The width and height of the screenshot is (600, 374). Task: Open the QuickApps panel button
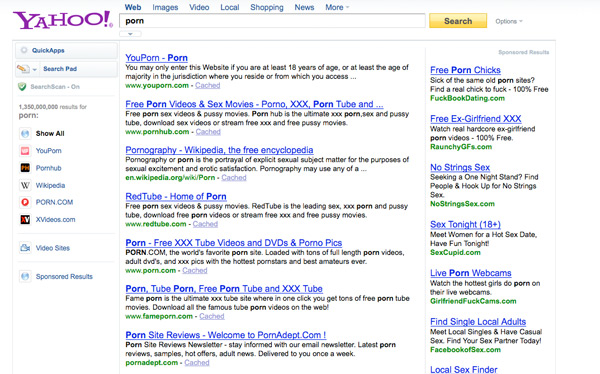tap(66, 51)
